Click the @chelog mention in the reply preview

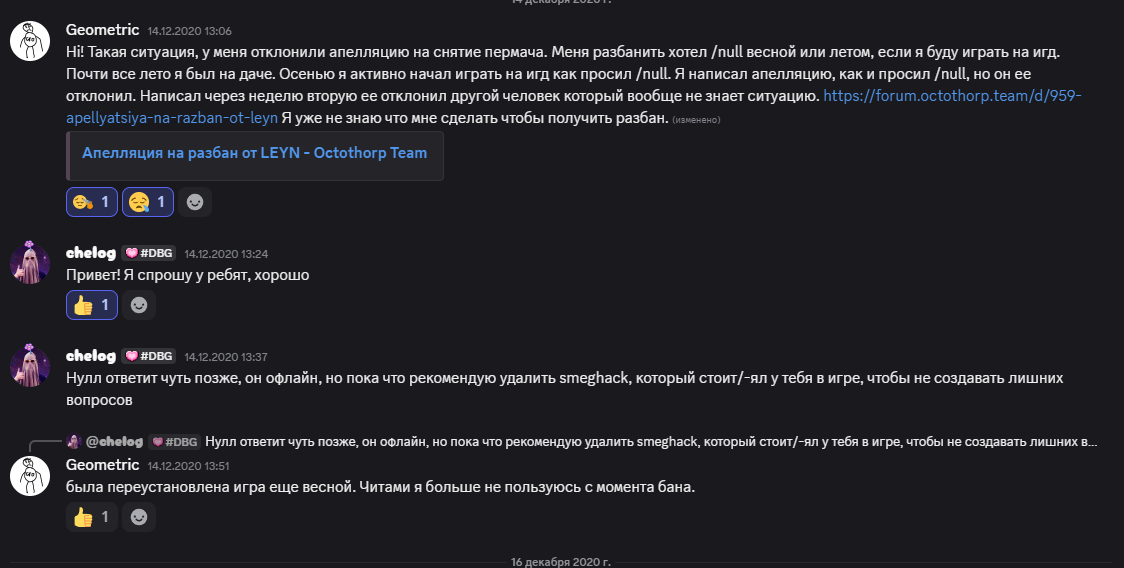tap(114, 441)
